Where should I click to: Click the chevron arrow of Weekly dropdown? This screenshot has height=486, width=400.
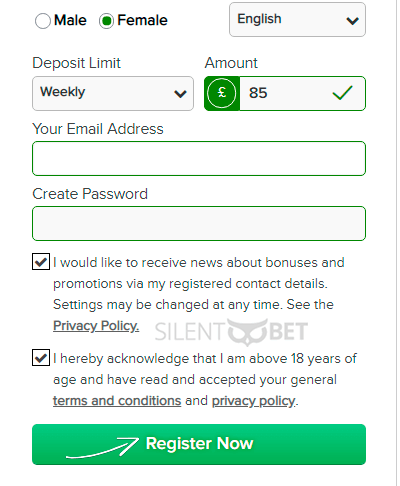click(180, 94)
